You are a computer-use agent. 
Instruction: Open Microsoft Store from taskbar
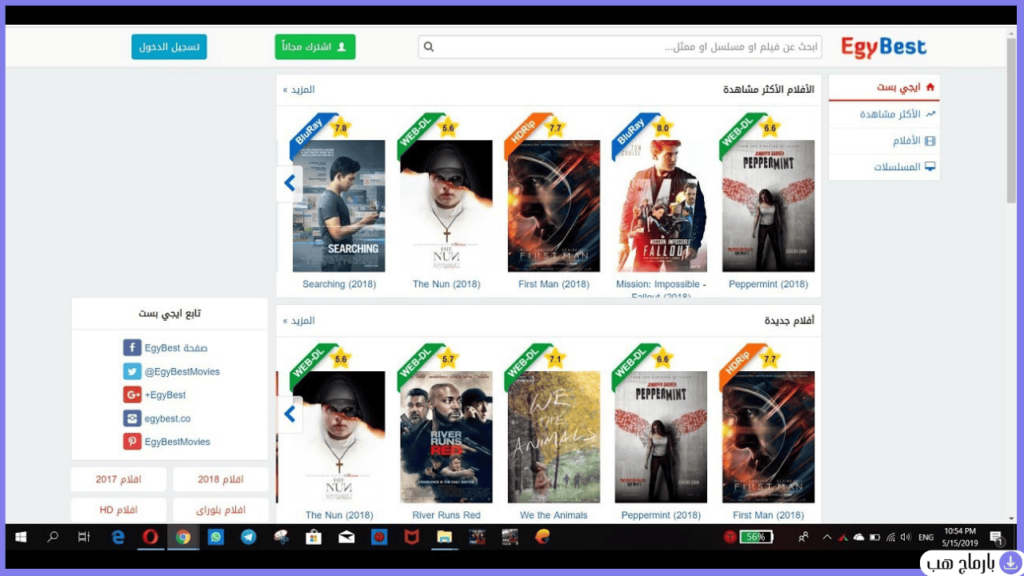(x=313, y=537)
